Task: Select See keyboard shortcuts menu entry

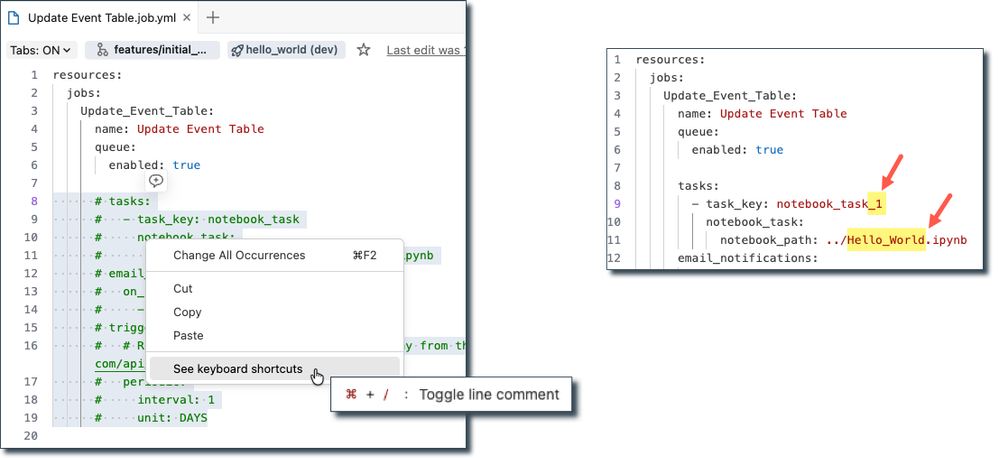Action: click(238, 368)
